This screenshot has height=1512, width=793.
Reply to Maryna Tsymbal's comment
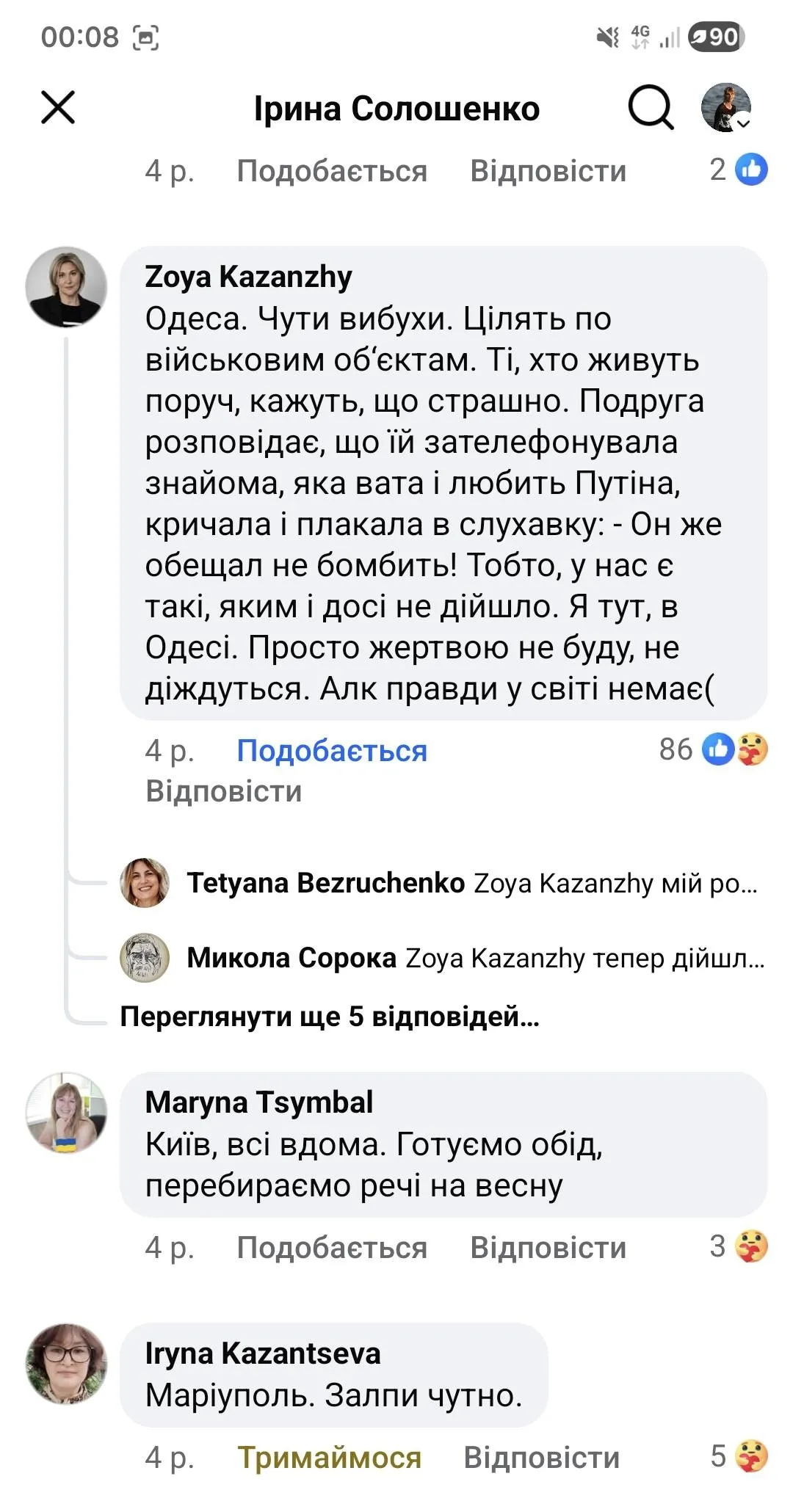548,1248
